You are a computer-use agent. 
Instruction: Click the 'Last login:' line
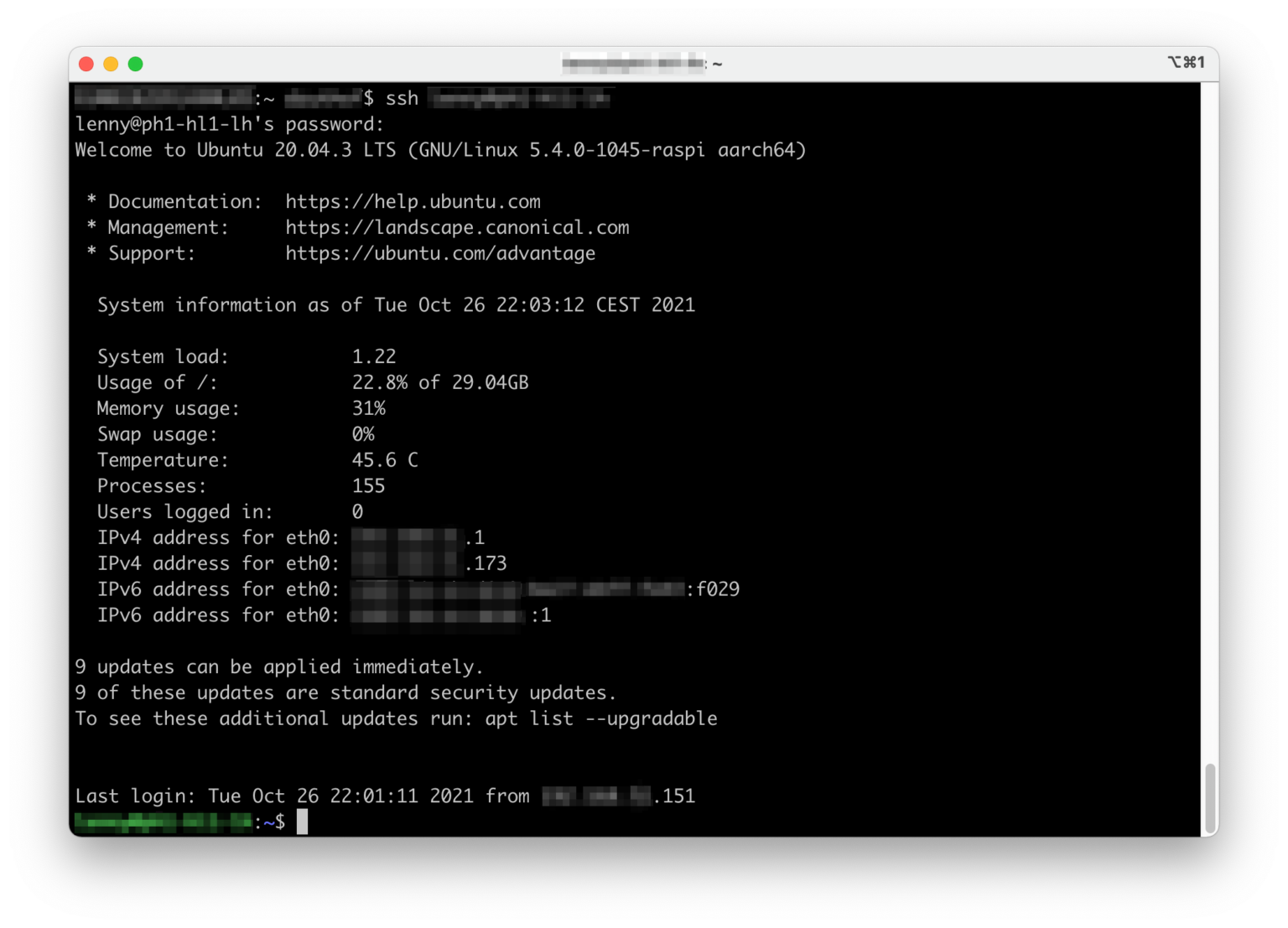[385, 796]
